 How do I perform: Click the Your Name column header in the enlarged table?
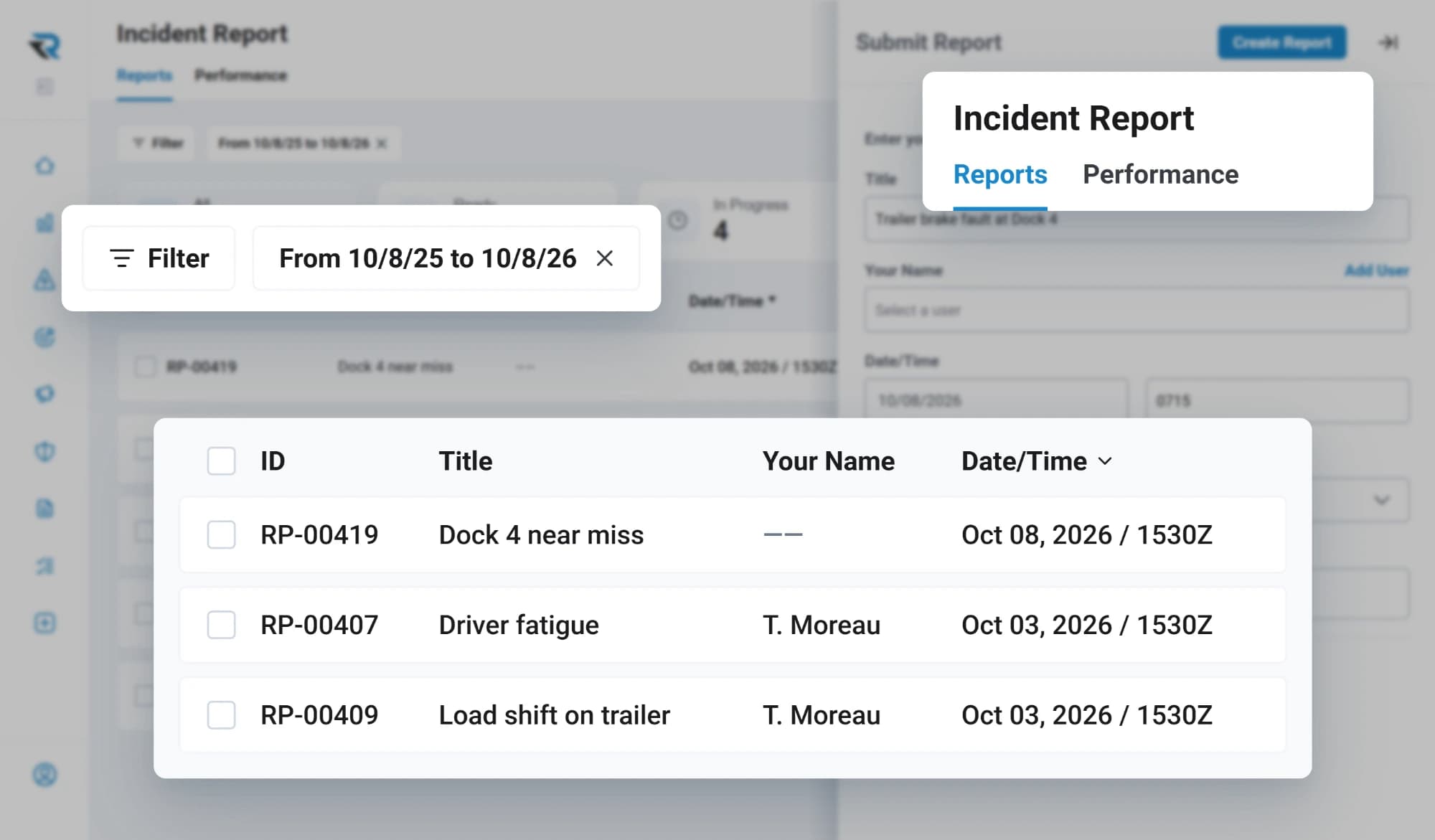[x=829, y=461]
